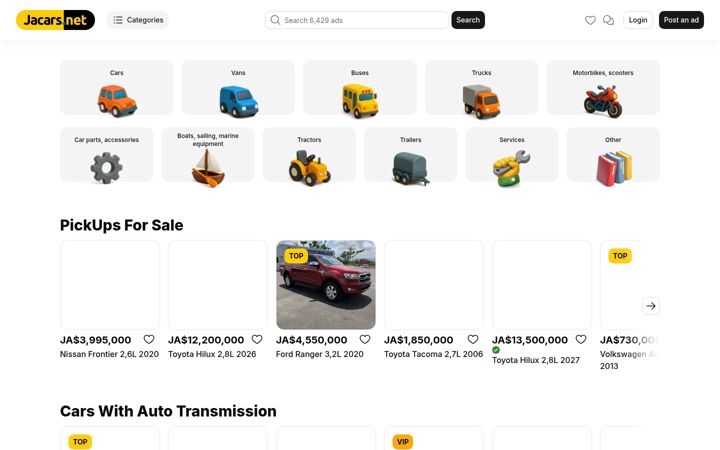The width and height of the screenshot is (720, 450).
Task: Open the Other category books icon
Action: [x=614, y=169]
